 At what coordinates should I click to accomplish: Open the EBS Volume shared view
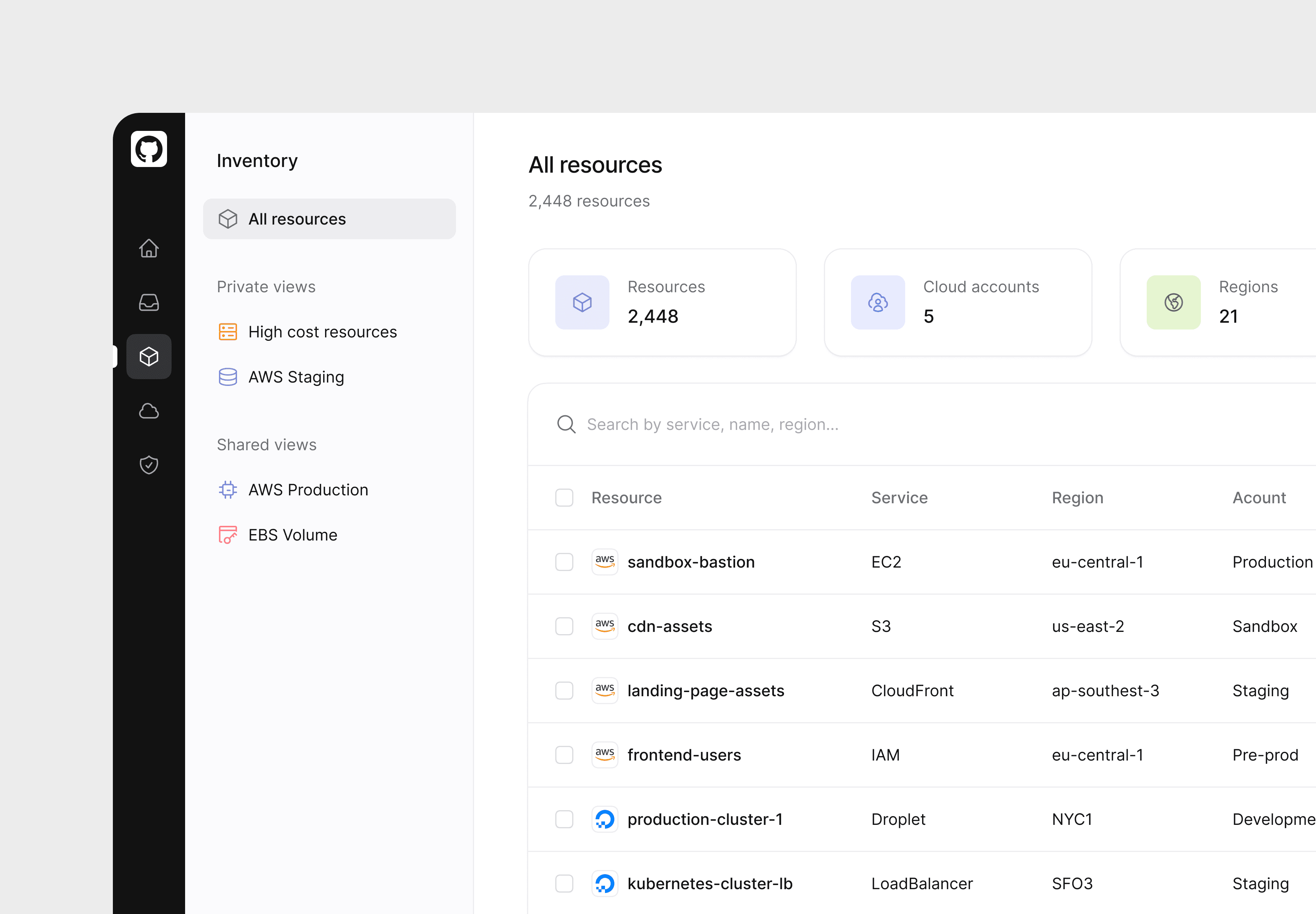point(292,535)
